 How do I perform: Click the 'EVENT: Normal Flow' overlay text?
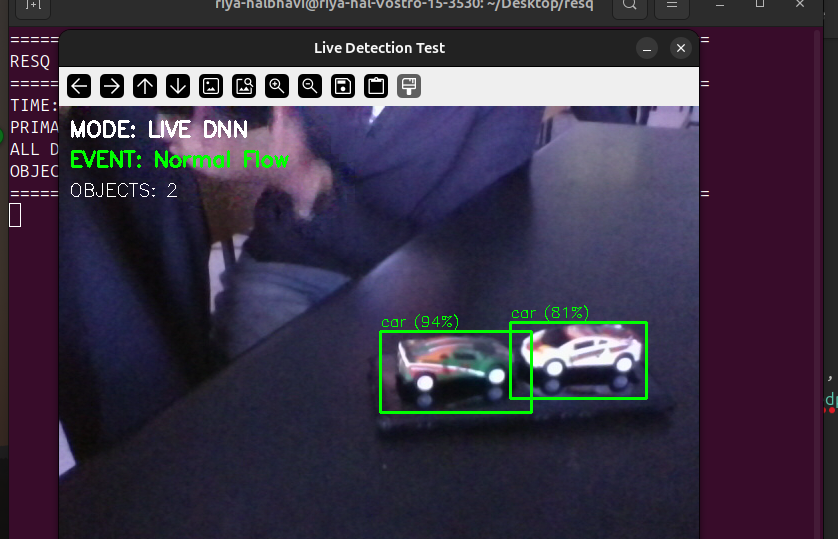pos(180,160)
